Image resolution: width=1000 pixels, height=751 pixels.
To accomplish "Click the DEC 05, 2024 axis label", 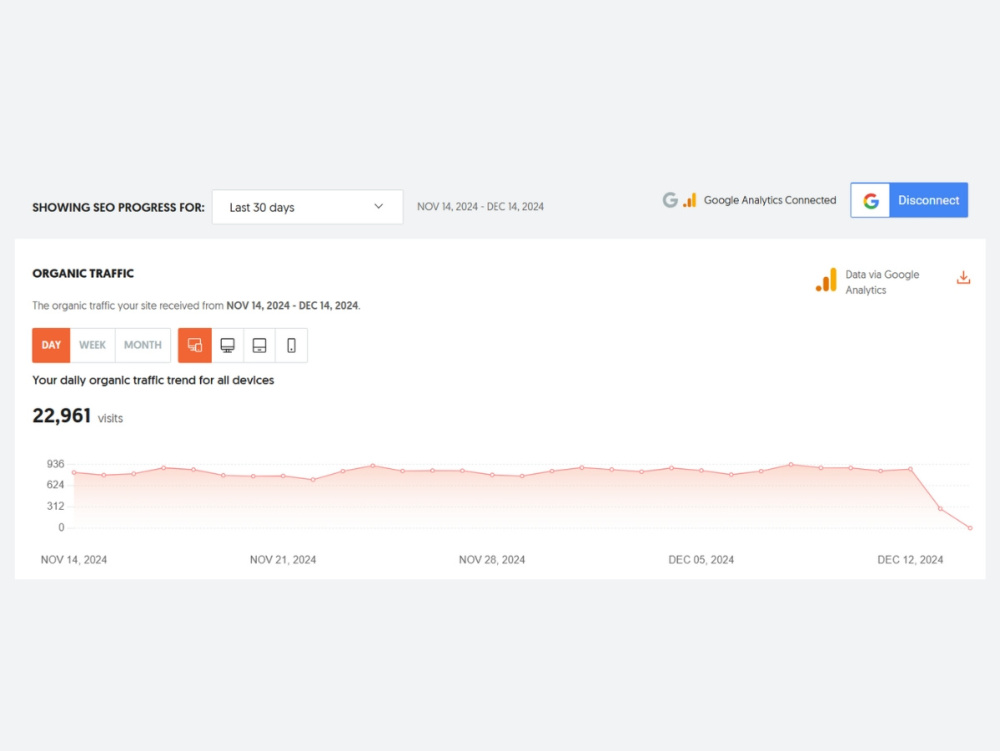I will pos(701,560).
